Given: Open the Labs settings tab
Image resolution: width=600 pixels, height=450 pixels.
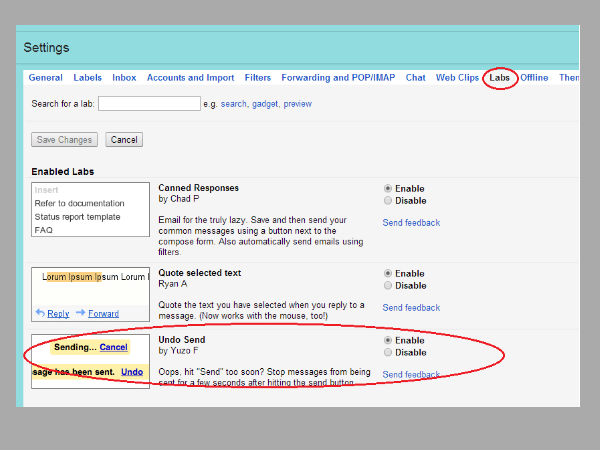Looking at the screenshot, I should 499,78.
